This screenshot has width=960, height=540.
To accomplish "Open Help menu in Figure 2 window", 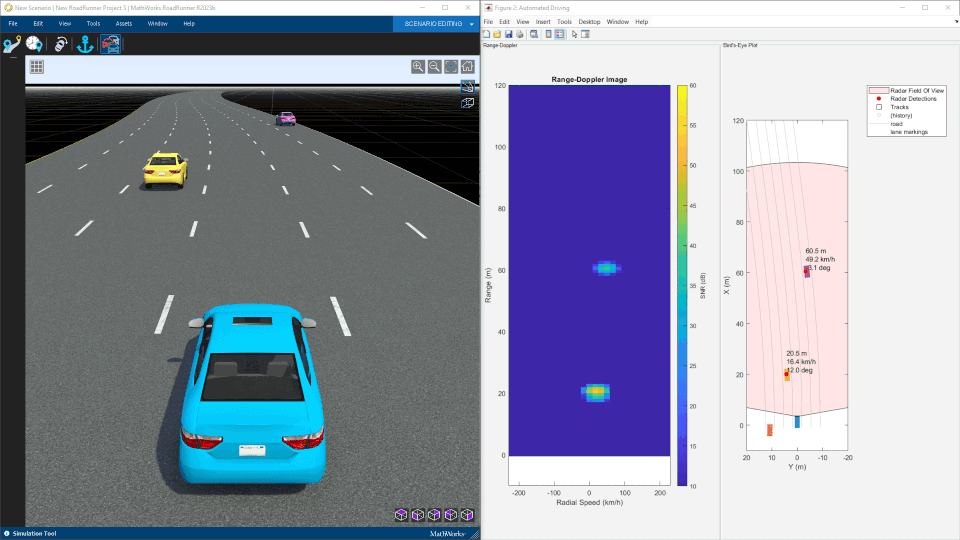I will point(641,22).
